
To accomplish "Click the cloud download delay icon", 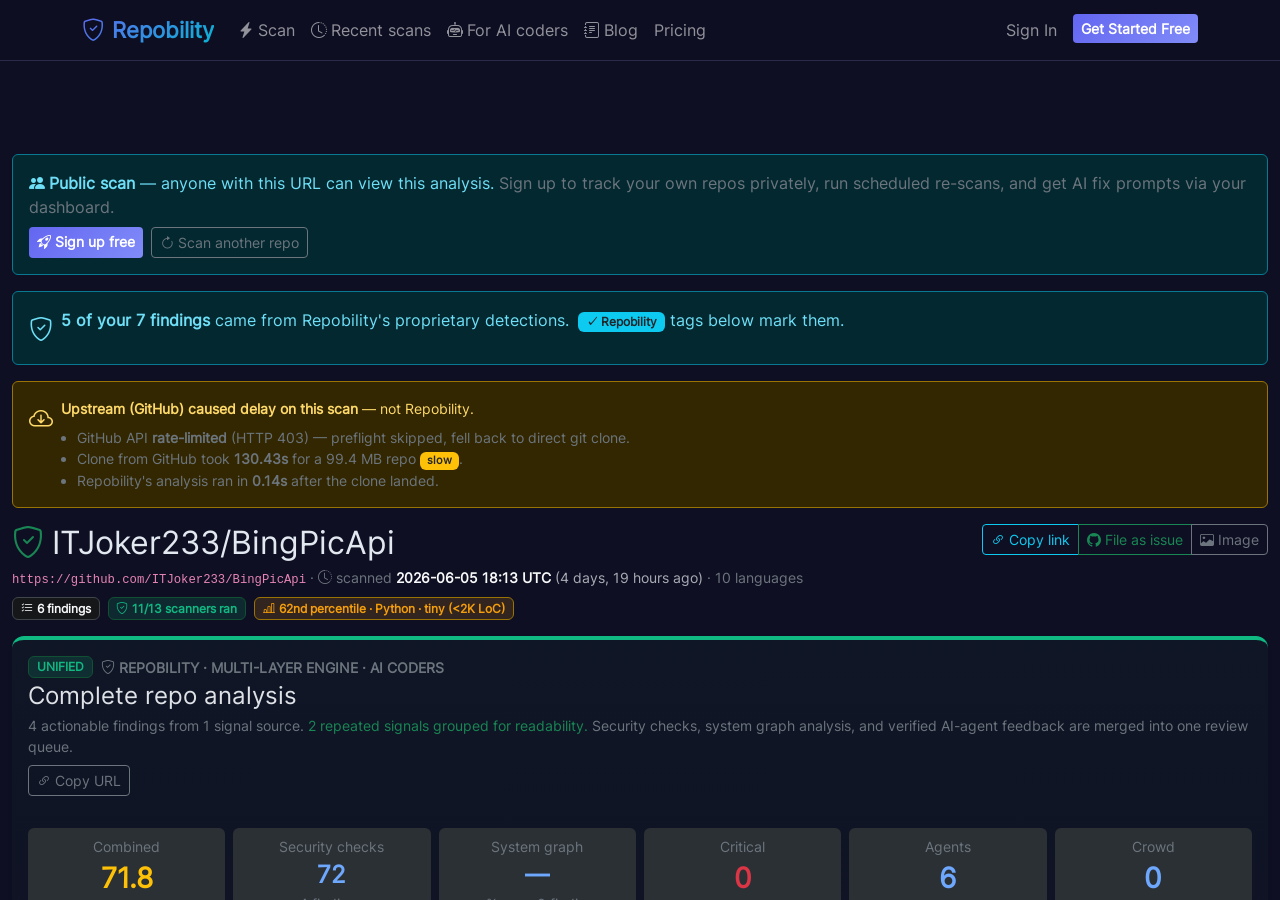I will (41, 418).
